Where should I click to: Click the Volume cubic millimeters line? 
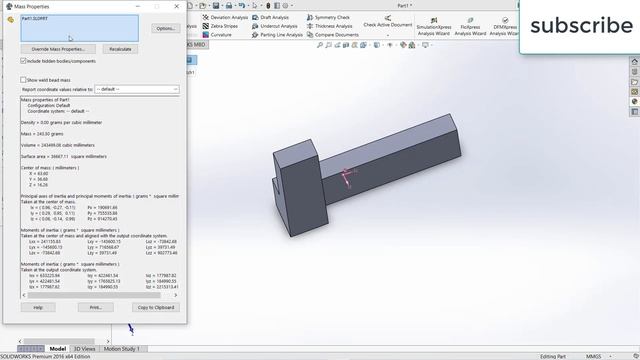pyautogui.click(x=58, y=145)
